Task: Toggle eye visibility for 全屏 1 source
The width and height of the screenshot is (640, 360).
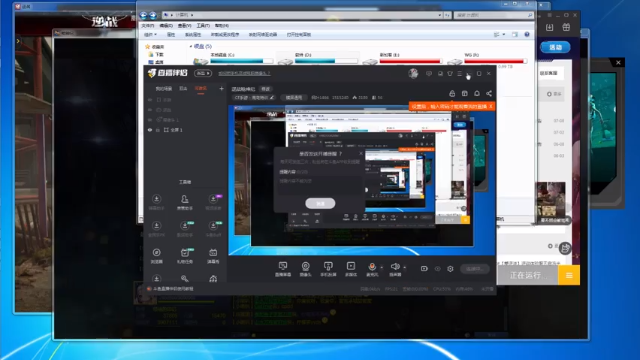Action: click(x=150, y=130)
